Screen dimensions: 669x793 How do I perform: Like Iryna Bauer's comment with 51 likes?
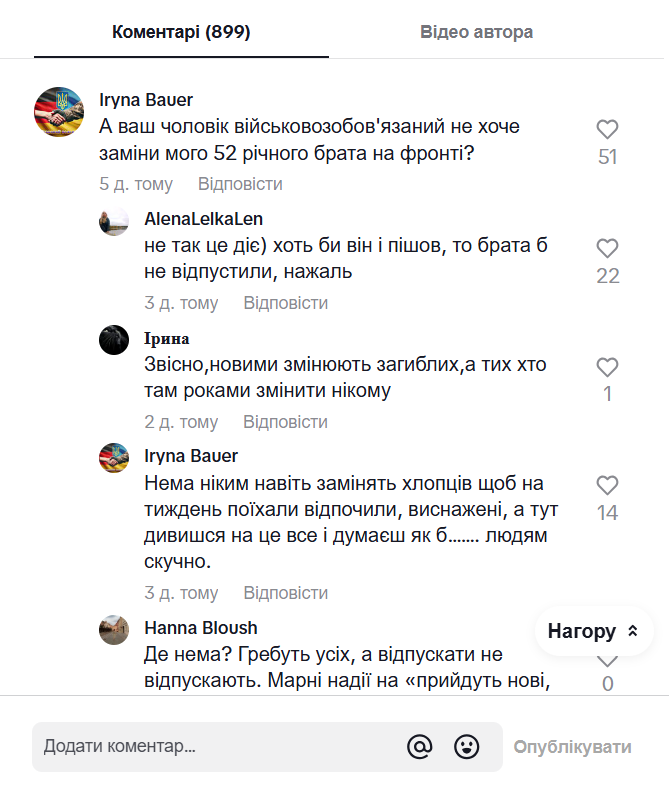coord(607,130)
